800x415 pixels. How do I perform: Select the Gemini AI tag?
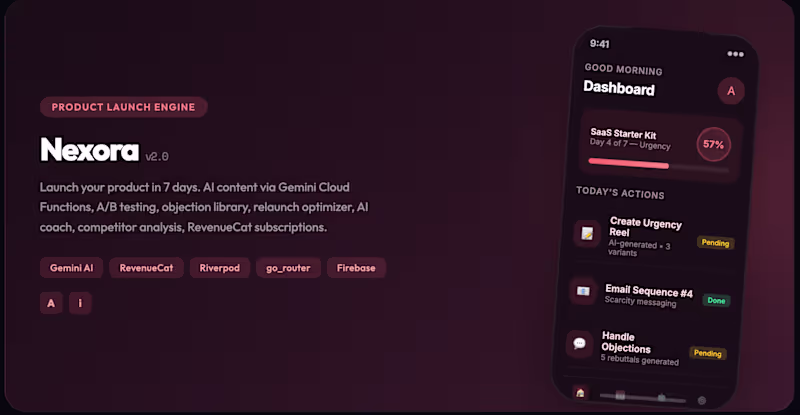coord(71,268)
